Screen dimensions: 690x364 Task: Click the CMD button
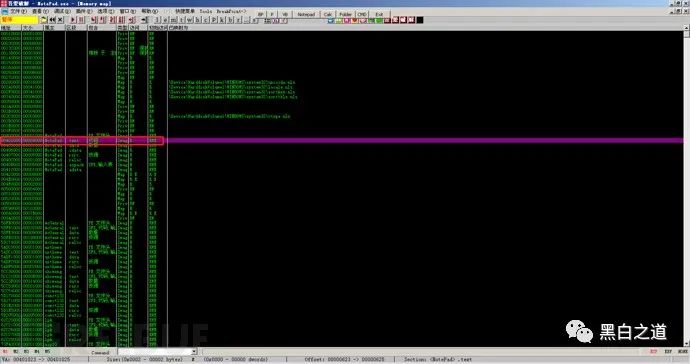coord(362,14)
